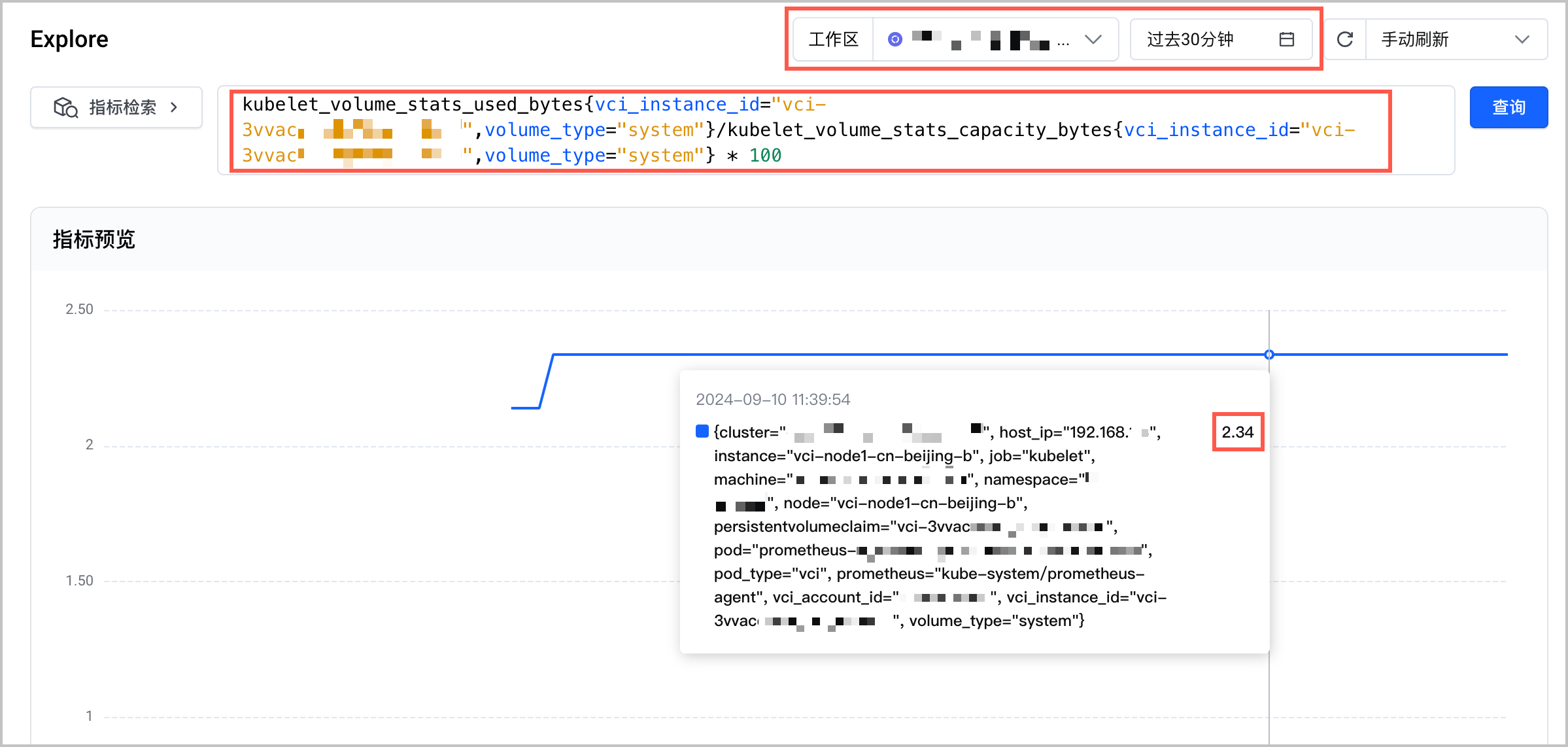Click the chevron arrow of 手动刷新 dropdown
The width and height of the screenshot is (1568, 747).
pos(1522,40)
